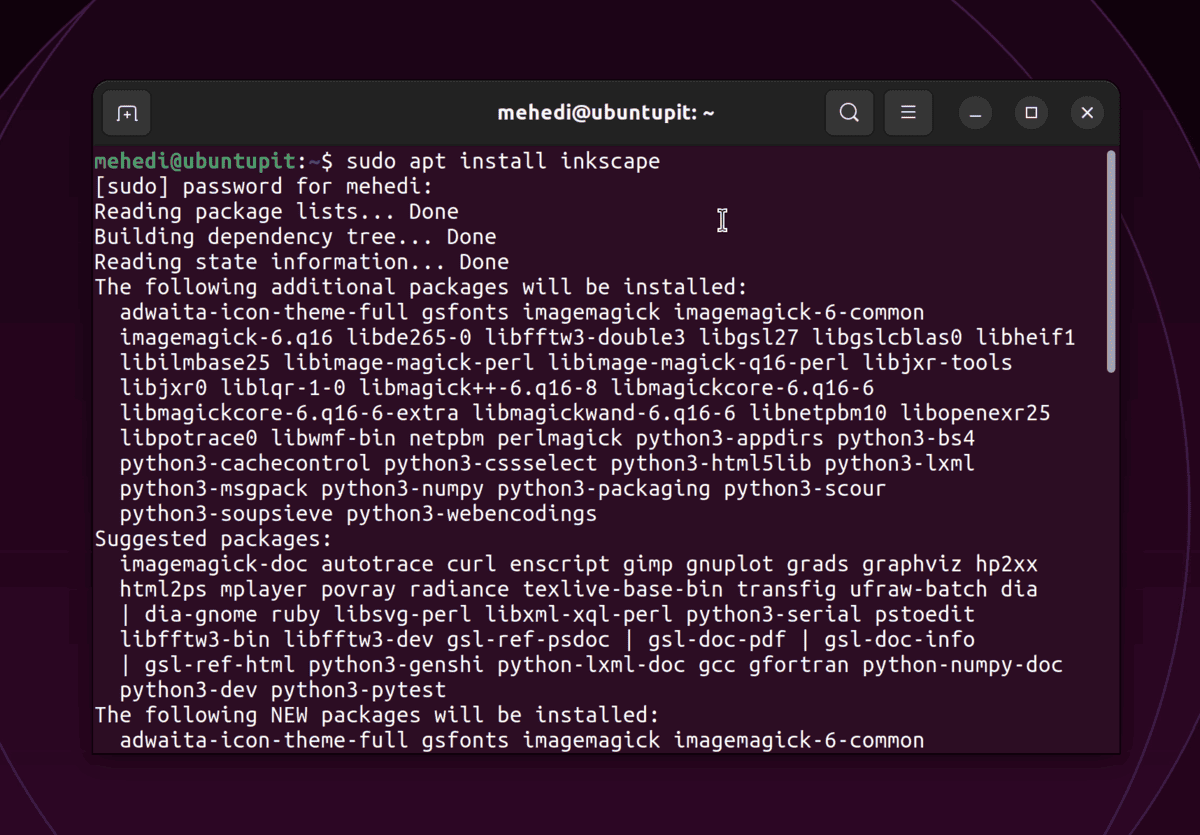Click 'Reading package lists... Done' line

277,212
